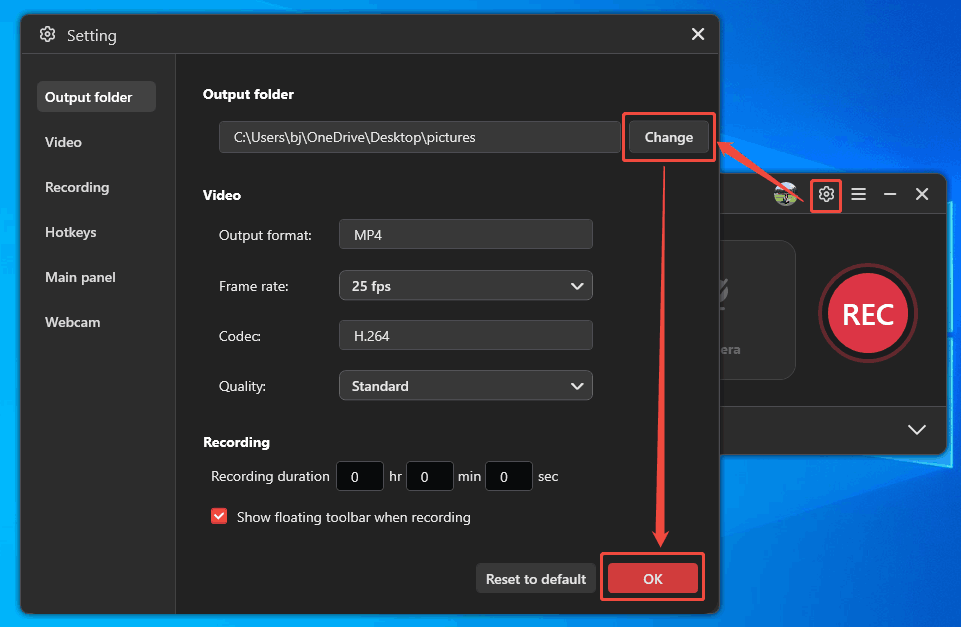Open the Recording settings section

pos(77,187)
